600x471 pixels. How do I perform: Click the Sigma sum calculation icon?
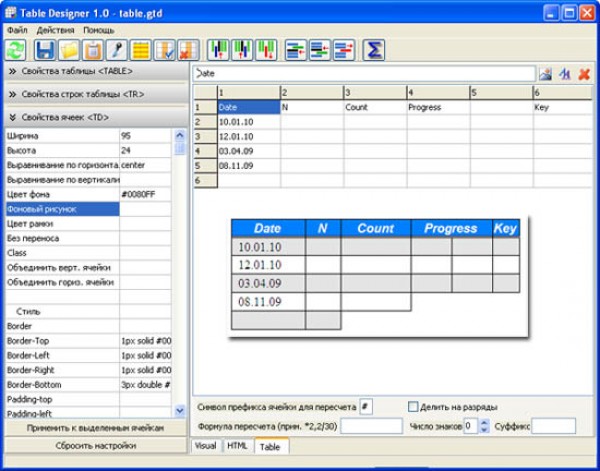374,49
